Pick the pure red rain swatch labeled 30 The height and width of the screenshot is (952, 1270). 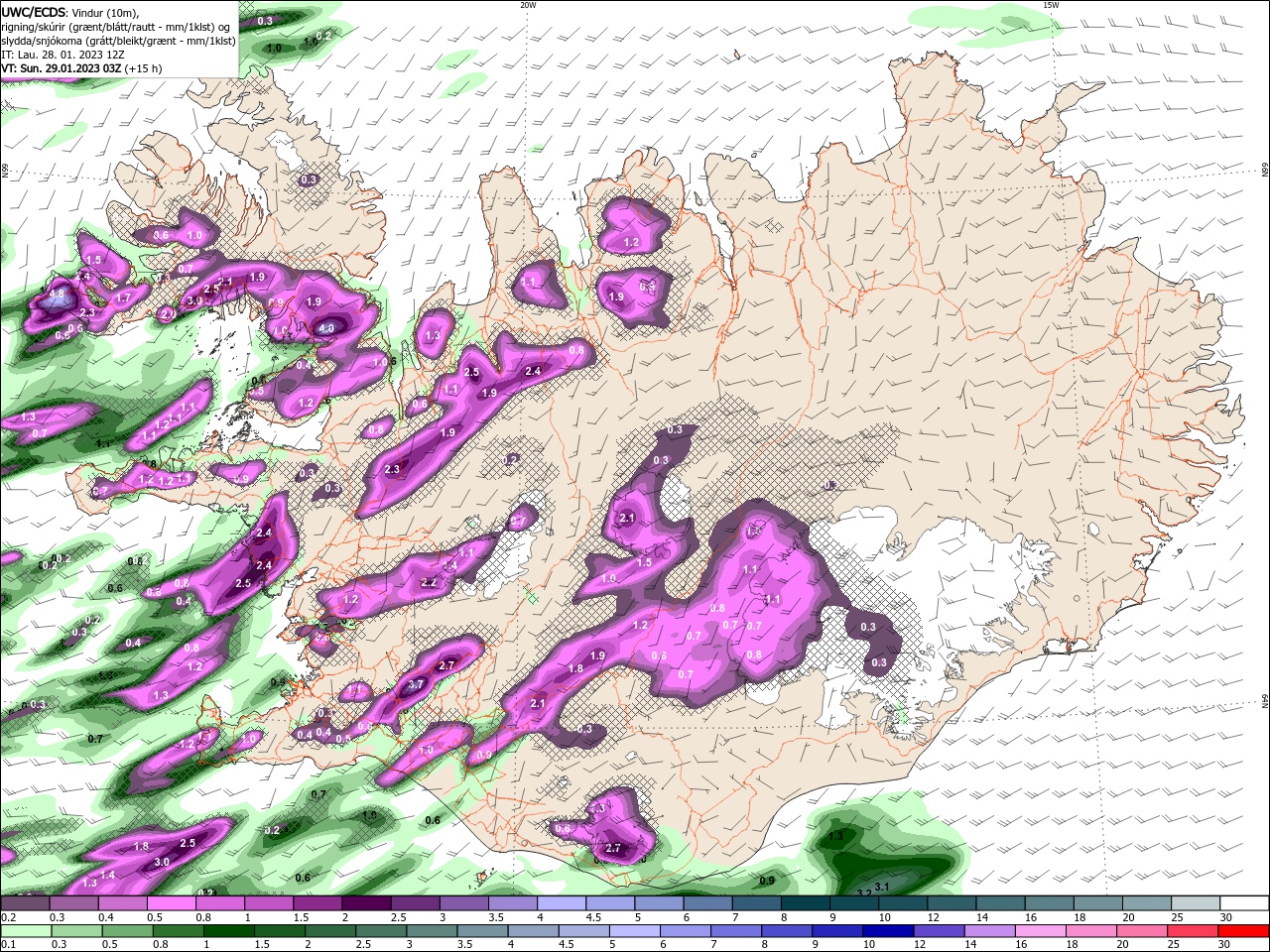1244,931
